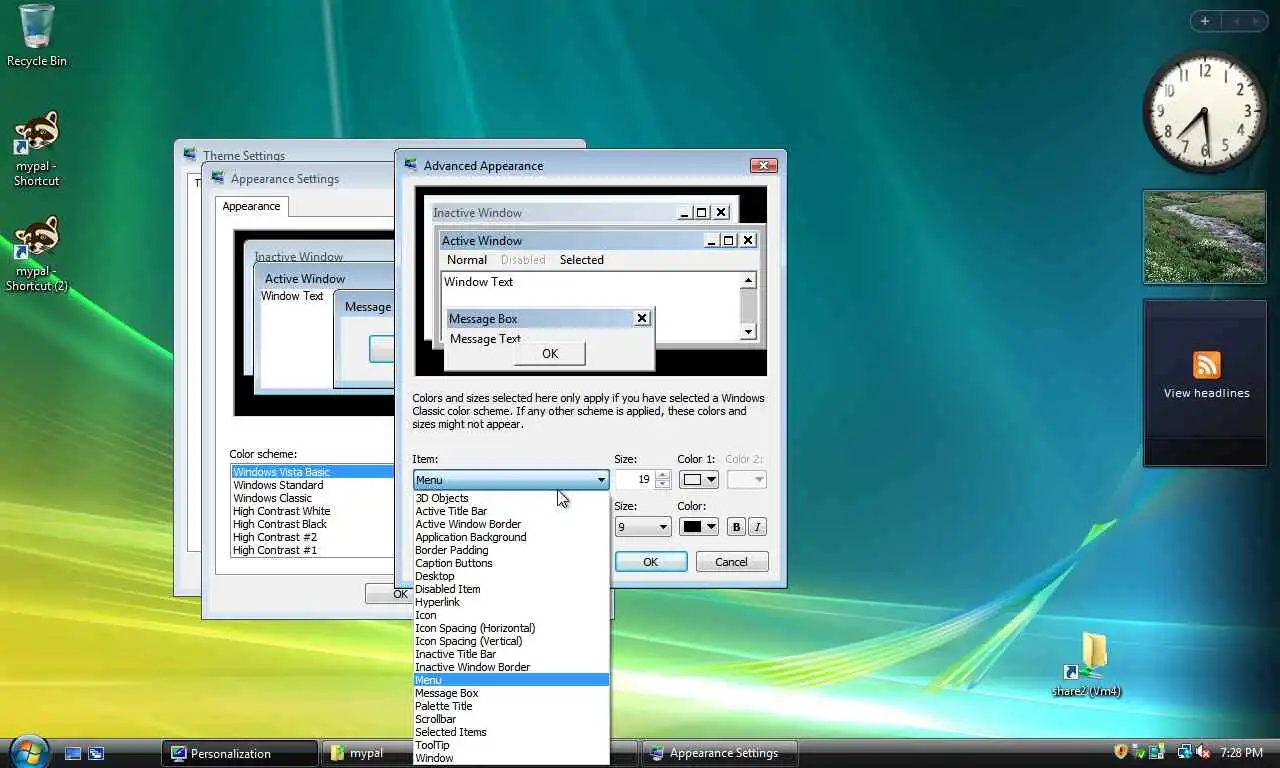This screenshot has height=768, width=1280.
Task: Select Windows Standard color scheme
Action: coord(313,485)
